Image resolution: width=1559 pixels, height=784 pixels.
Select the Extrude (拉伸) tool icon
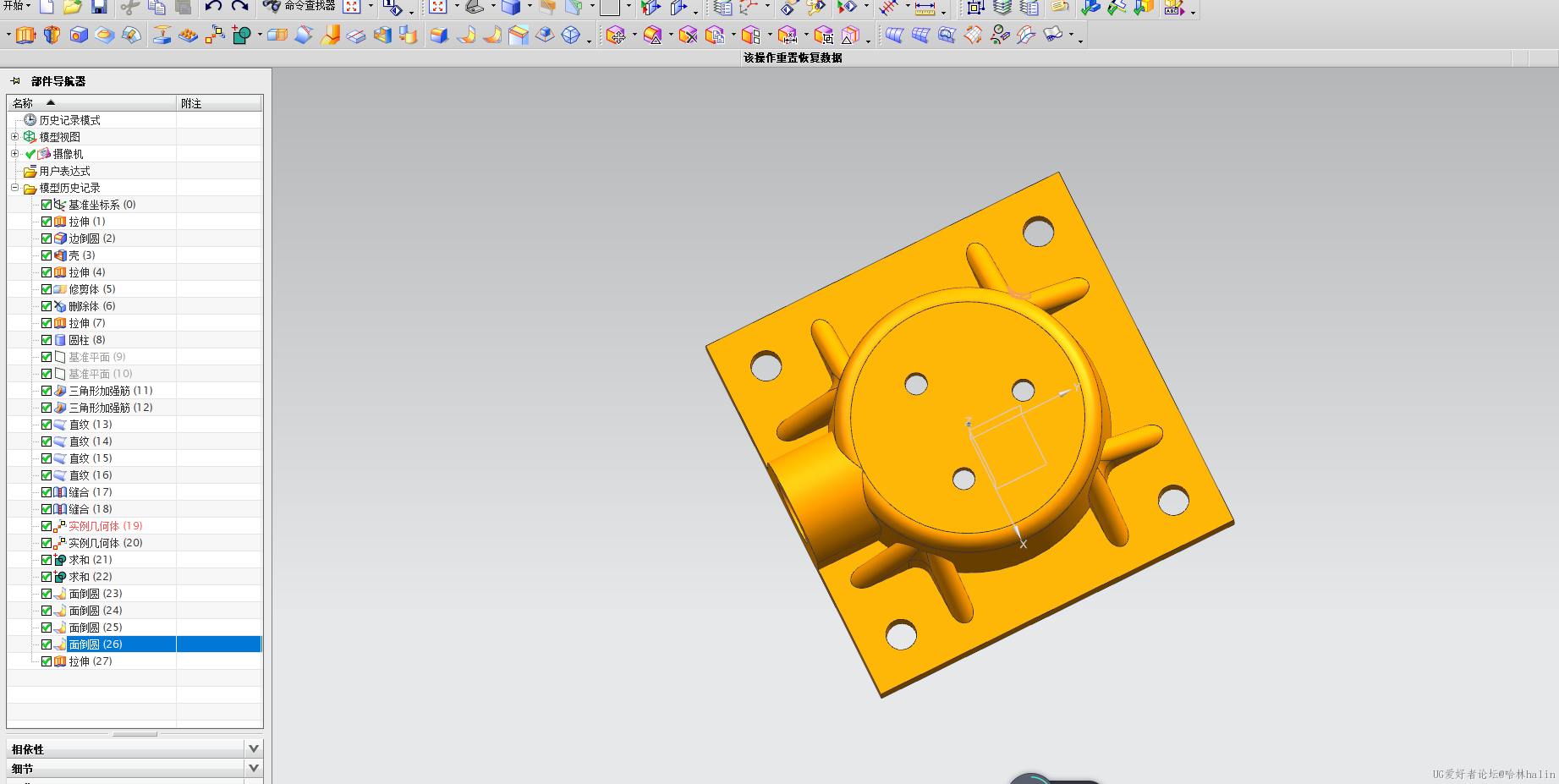click(x=25, y=35)
